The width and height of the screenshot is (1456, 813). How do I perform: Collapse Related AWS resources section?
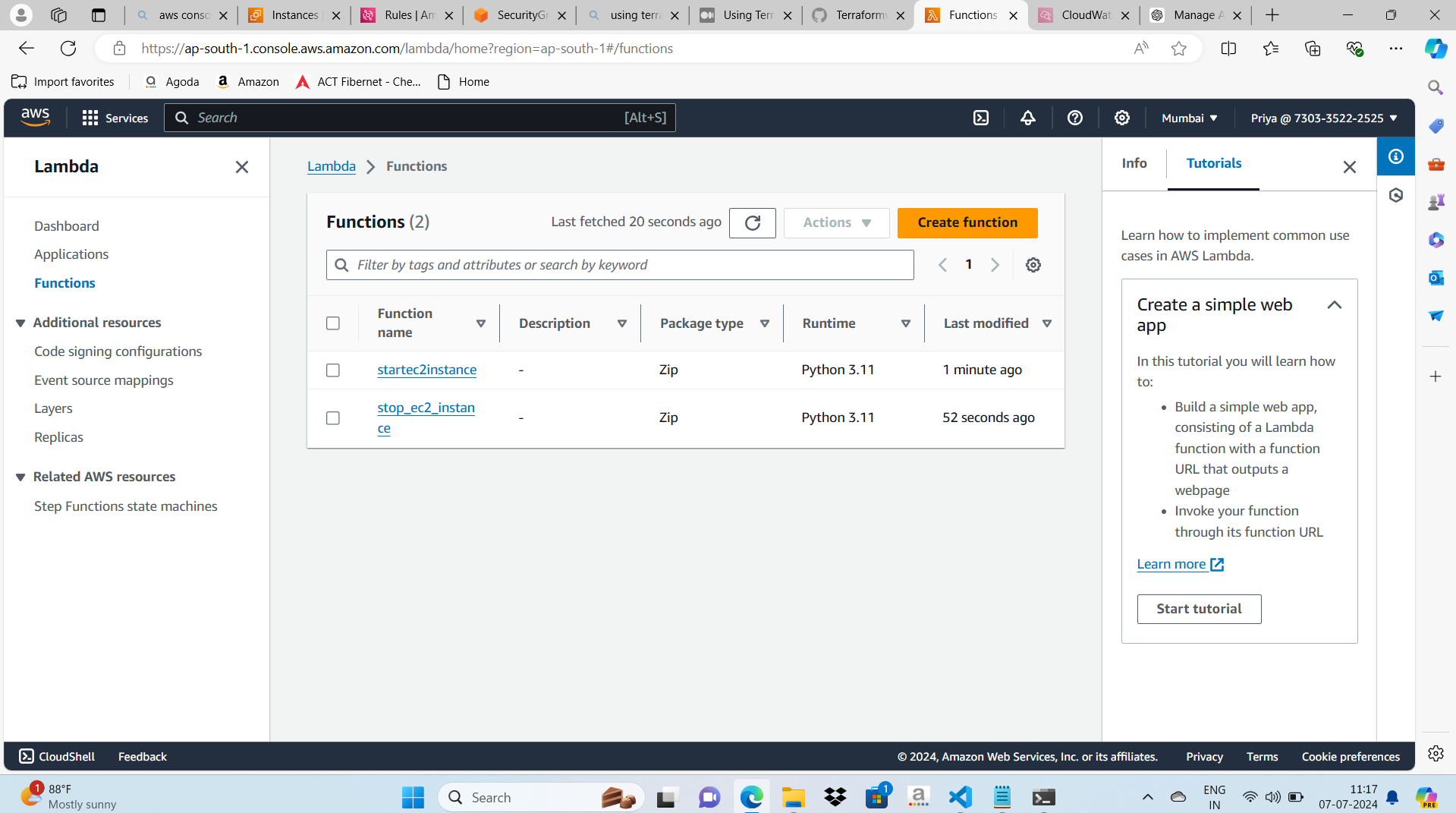tap(20, 477)
